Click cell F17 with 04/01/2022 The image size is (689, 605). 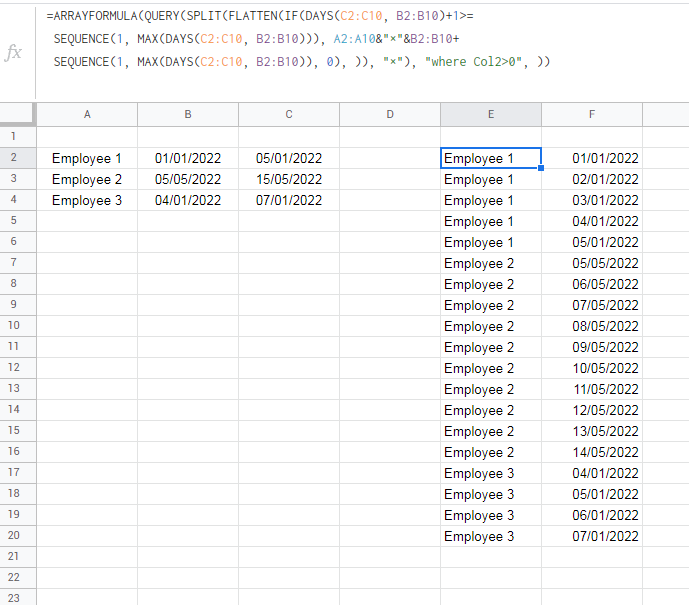[592, 473]
